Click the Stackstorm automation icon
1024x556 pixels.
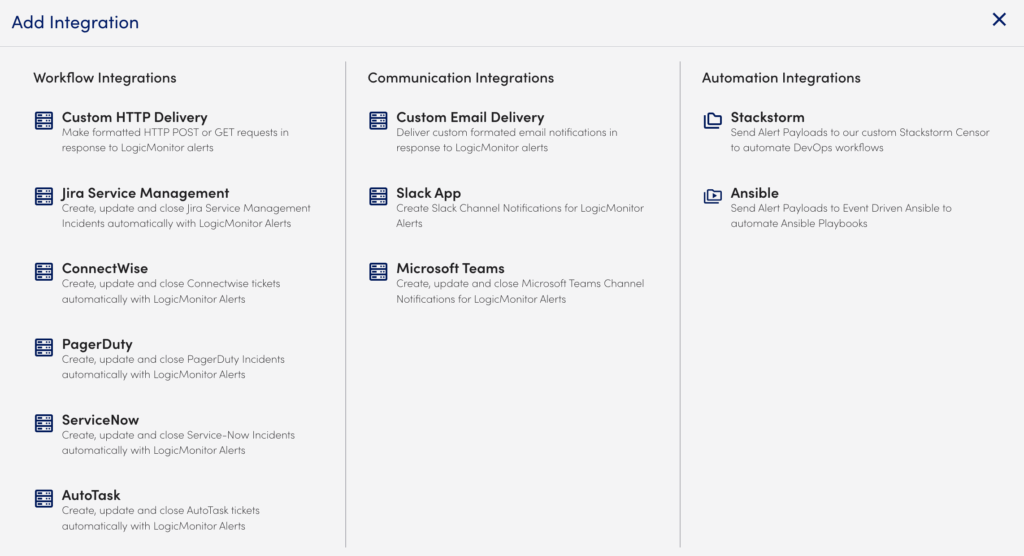pyautogui.click(x=712, y=121)
